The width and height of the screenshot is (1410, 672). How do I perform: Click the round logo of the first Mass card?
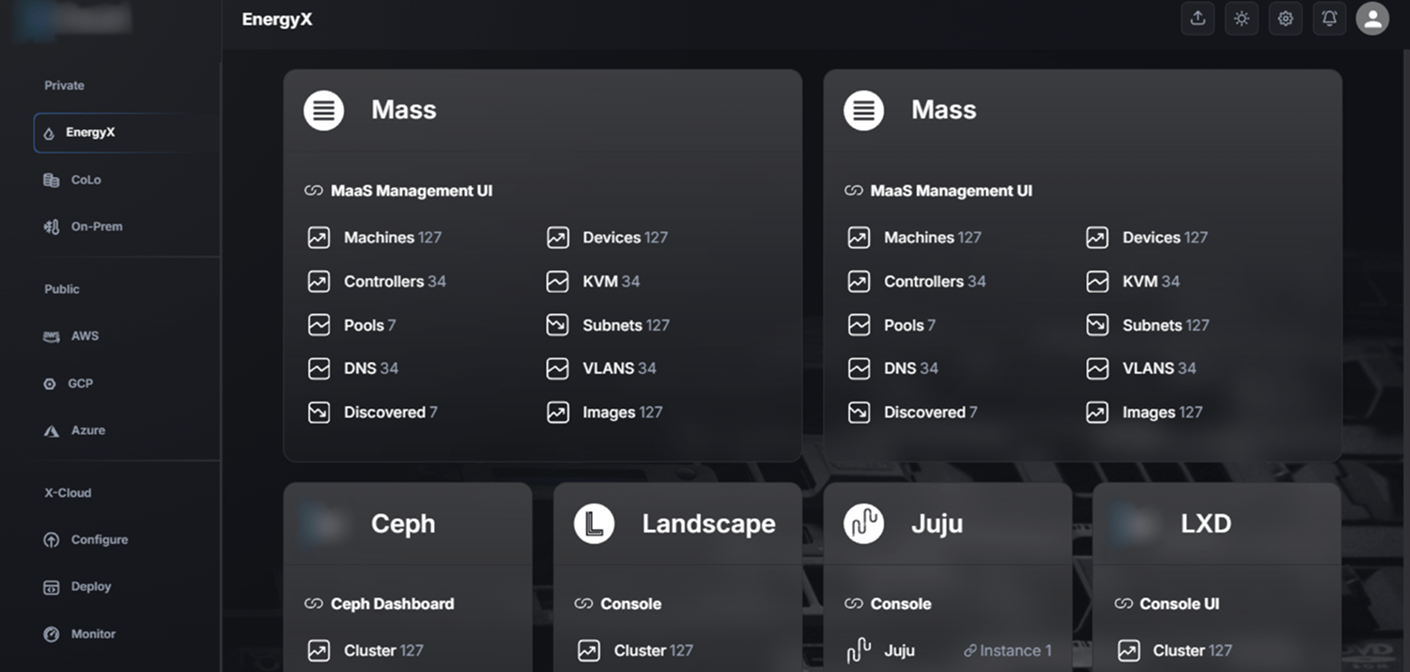coord(324,110)
